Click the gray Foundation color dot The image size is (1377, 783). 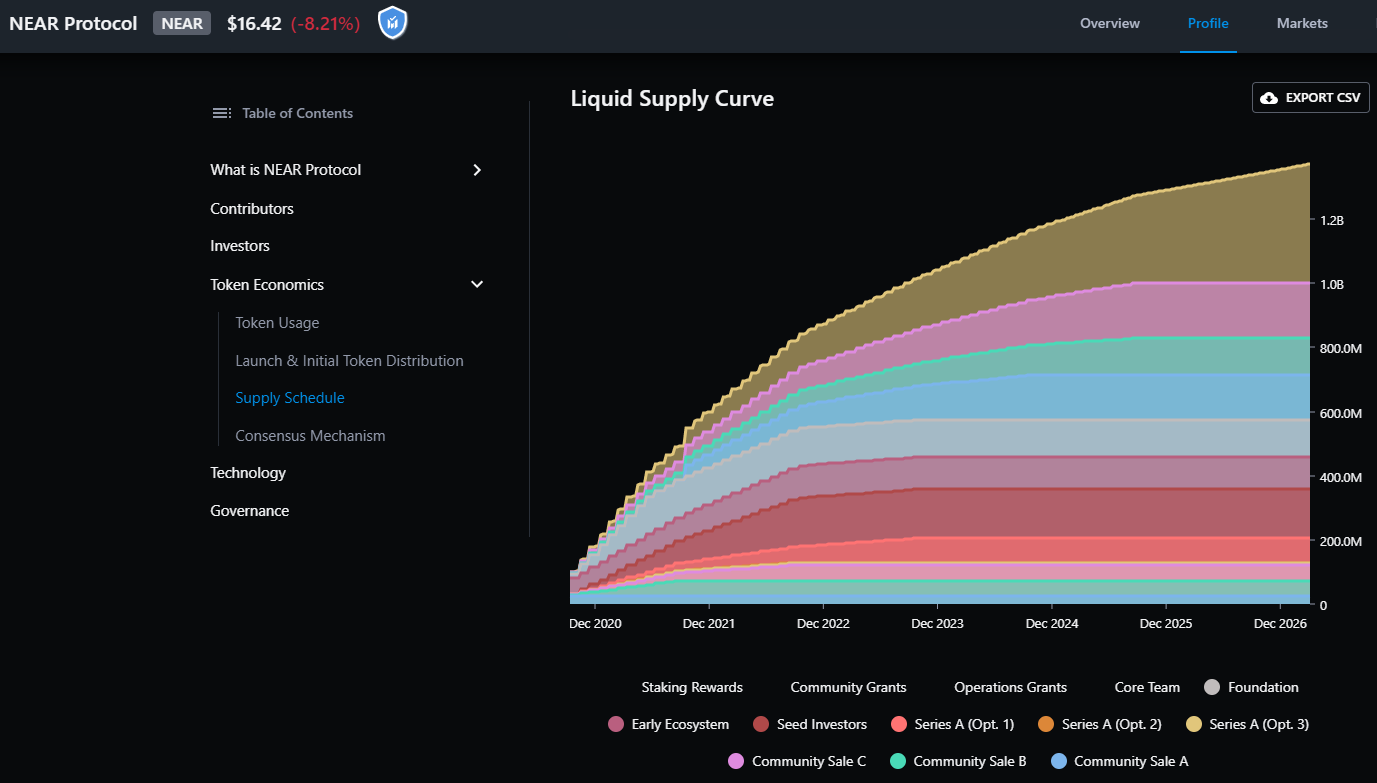[x=1212, y=687]
